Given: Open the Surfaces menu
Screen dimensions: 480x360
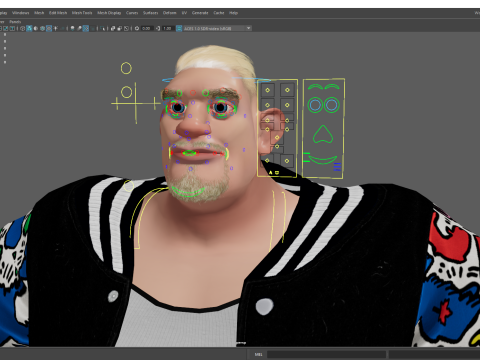Looking at the screenshot, I should [150, 13].
